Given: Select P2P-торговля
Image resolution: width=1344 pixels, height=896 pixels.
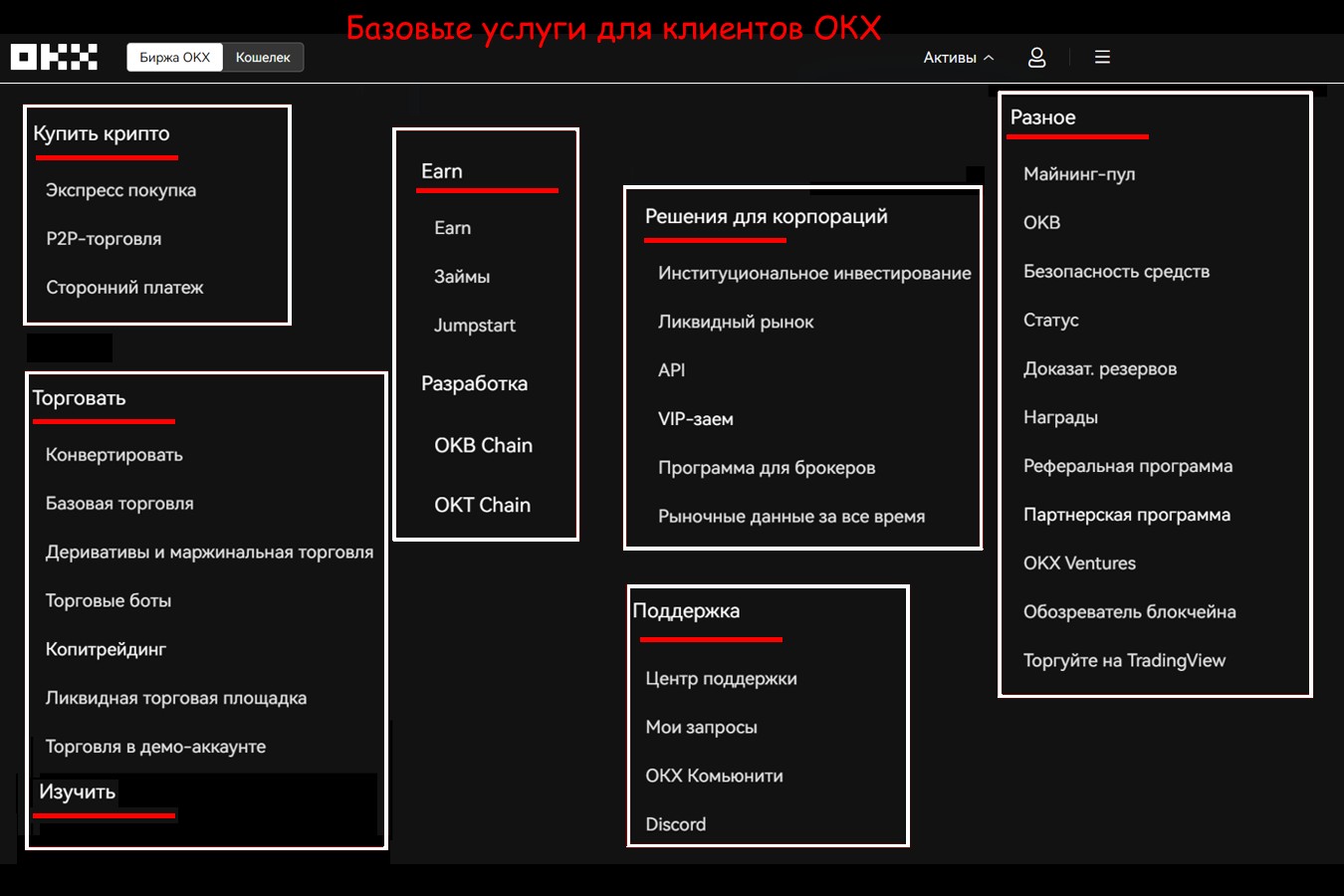Looking at the screenshot, I should [104, 239].
